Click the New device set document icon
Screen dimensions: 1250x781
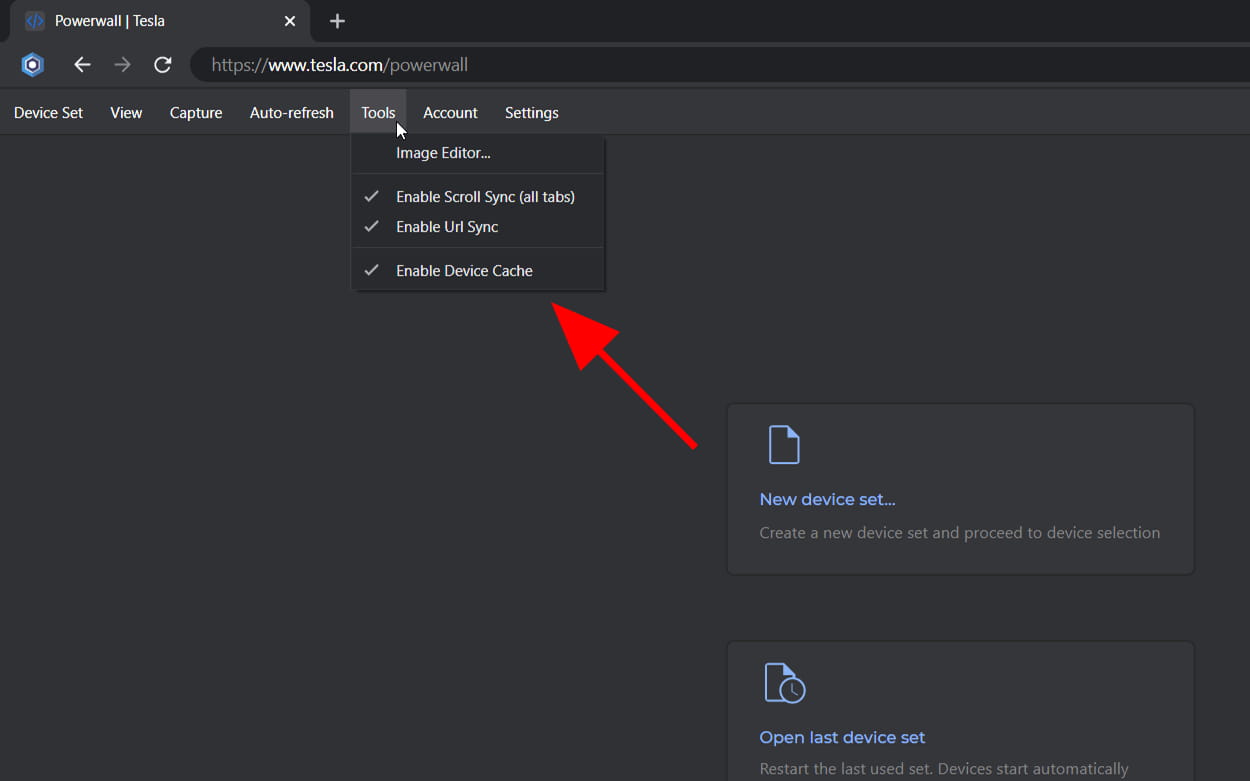[x=784, y=445]
